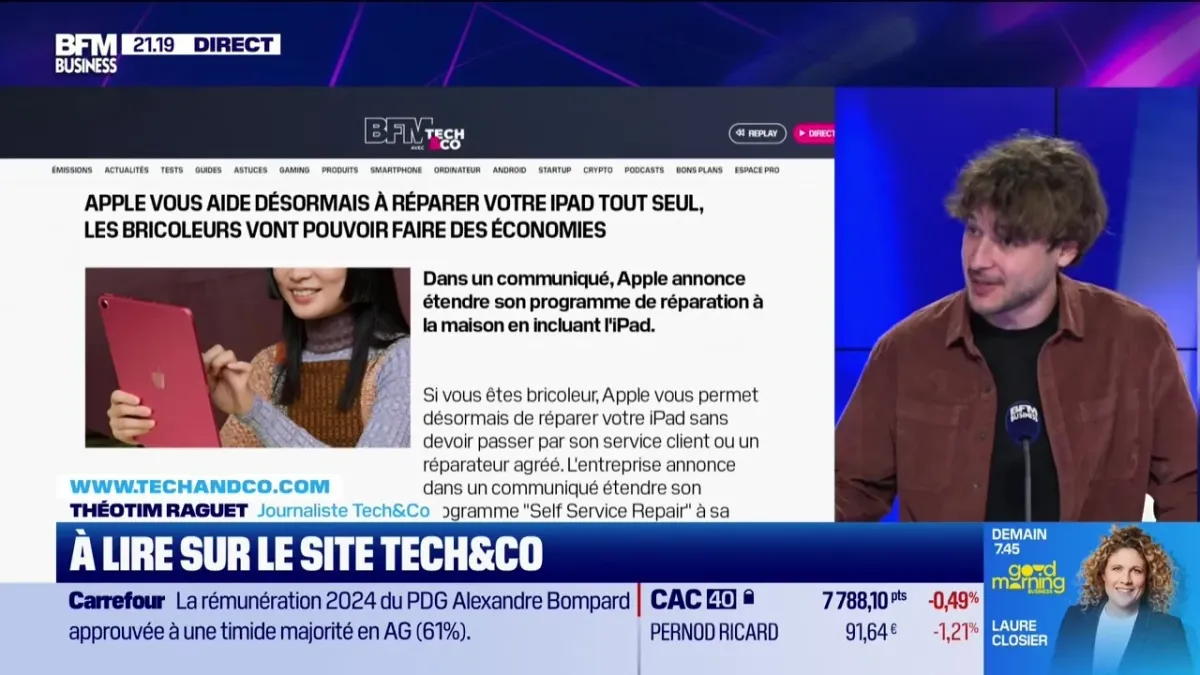
Task: Open the Actualités menu item
Action: (x=126, y=170)
